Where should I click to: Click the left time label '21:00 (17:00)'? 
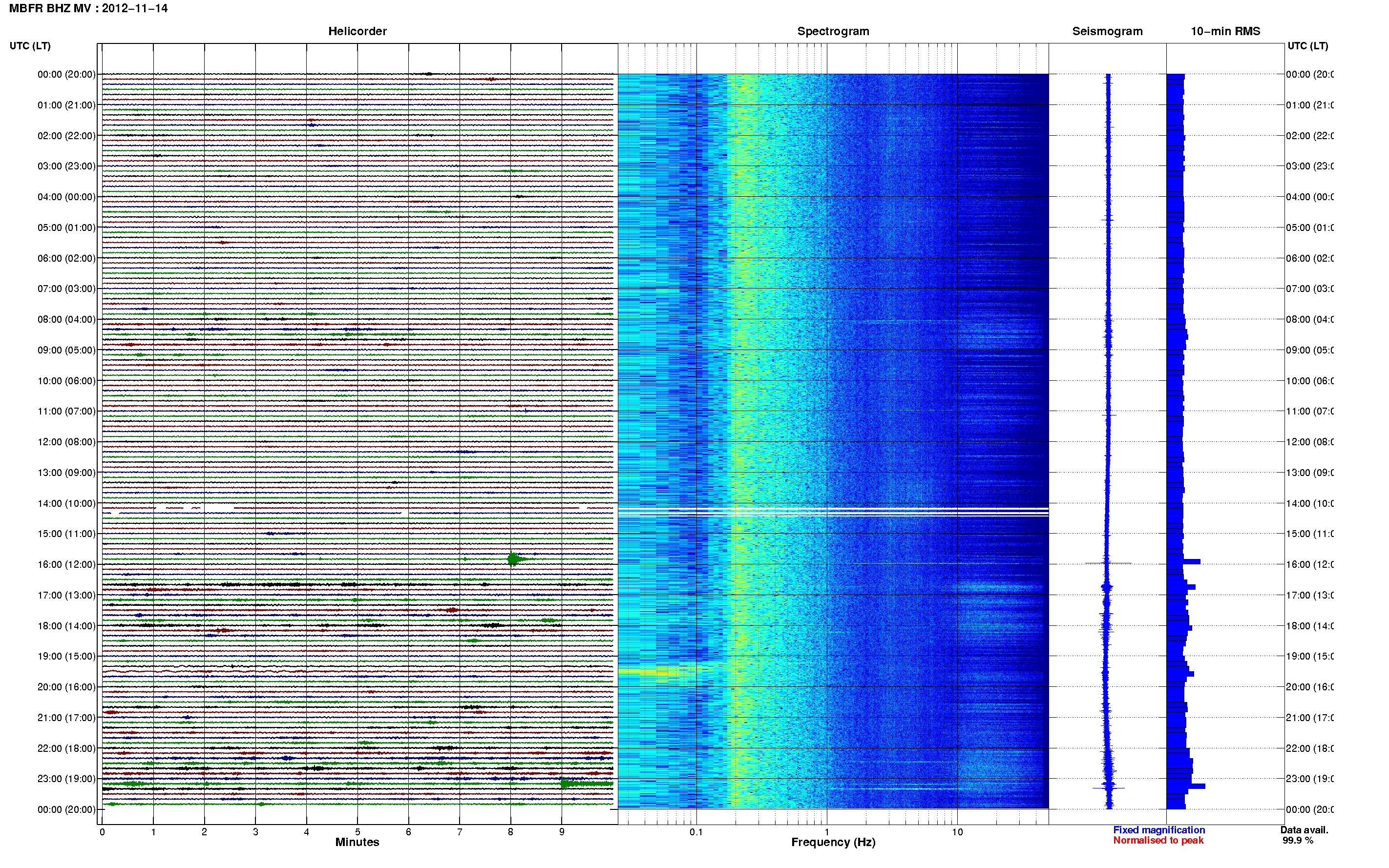(x=66, y=718)
